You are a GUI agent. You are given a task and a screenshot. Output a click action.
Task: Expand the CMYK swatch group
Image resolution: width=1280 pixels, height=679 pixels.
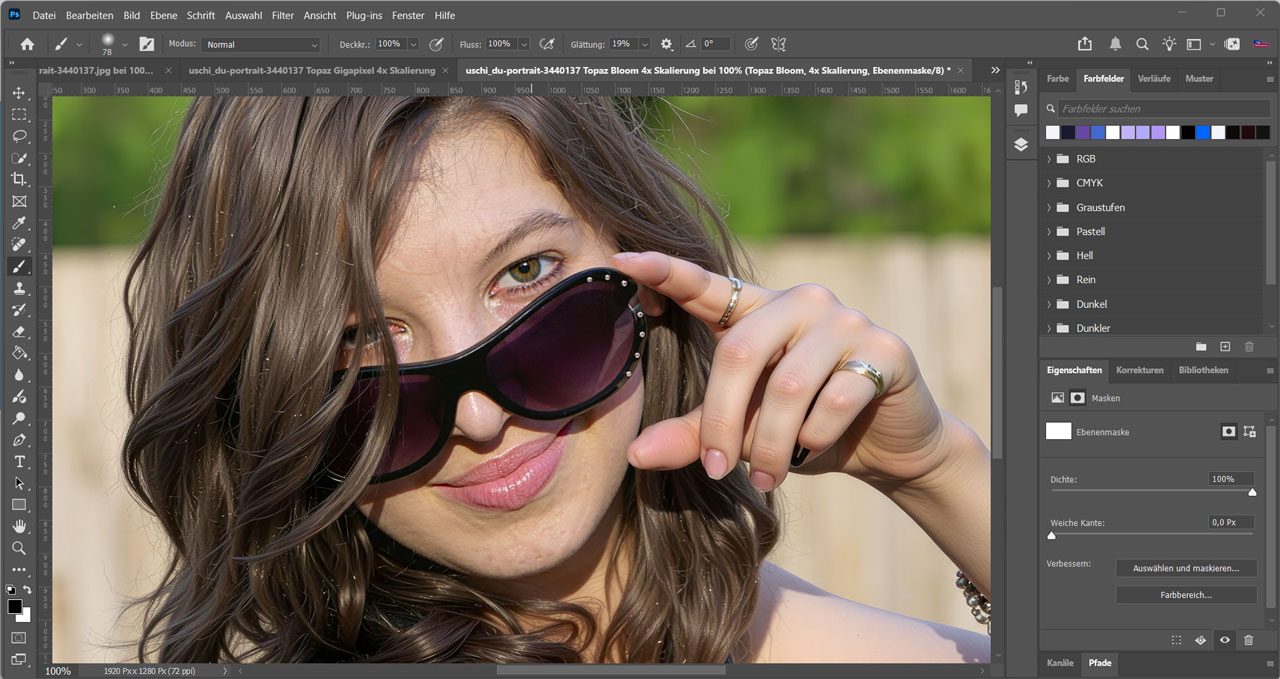coord(1049,183)
